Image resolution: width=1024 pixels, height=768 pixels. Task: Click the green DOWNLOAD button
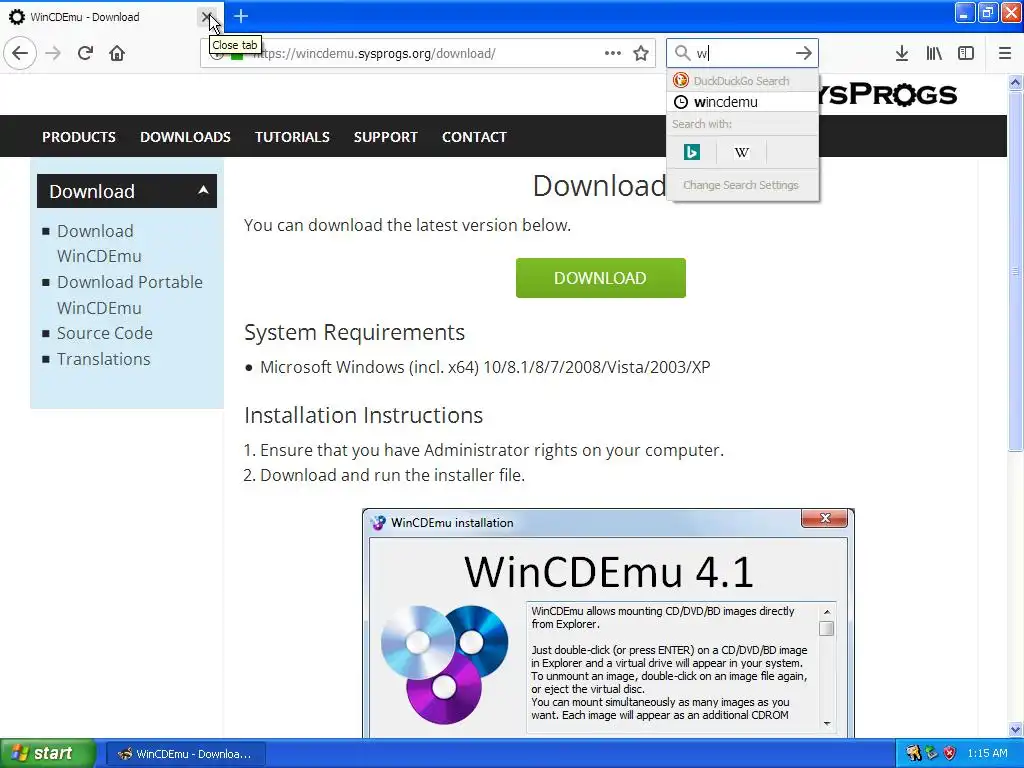pos(600,278)
